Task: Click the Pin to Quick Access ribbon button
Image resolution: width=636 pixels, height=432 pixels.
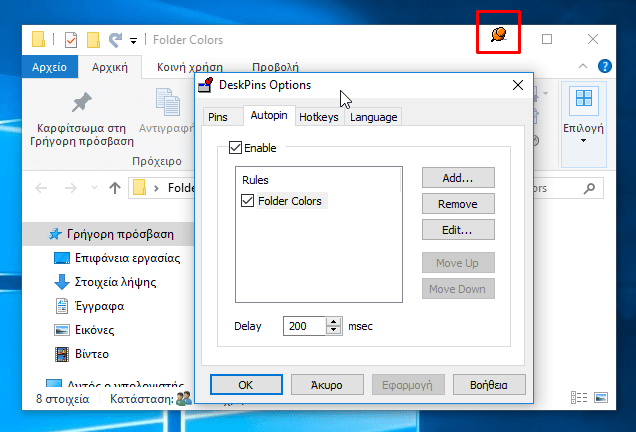Action: point(82,120)
